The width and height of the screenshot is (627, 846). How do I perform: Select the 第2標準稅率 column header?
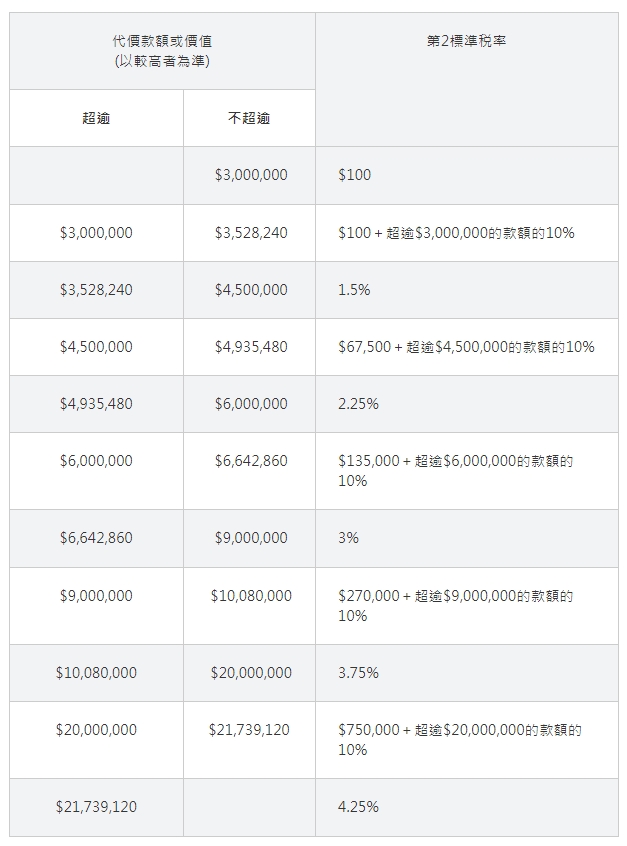pos(466,41)
